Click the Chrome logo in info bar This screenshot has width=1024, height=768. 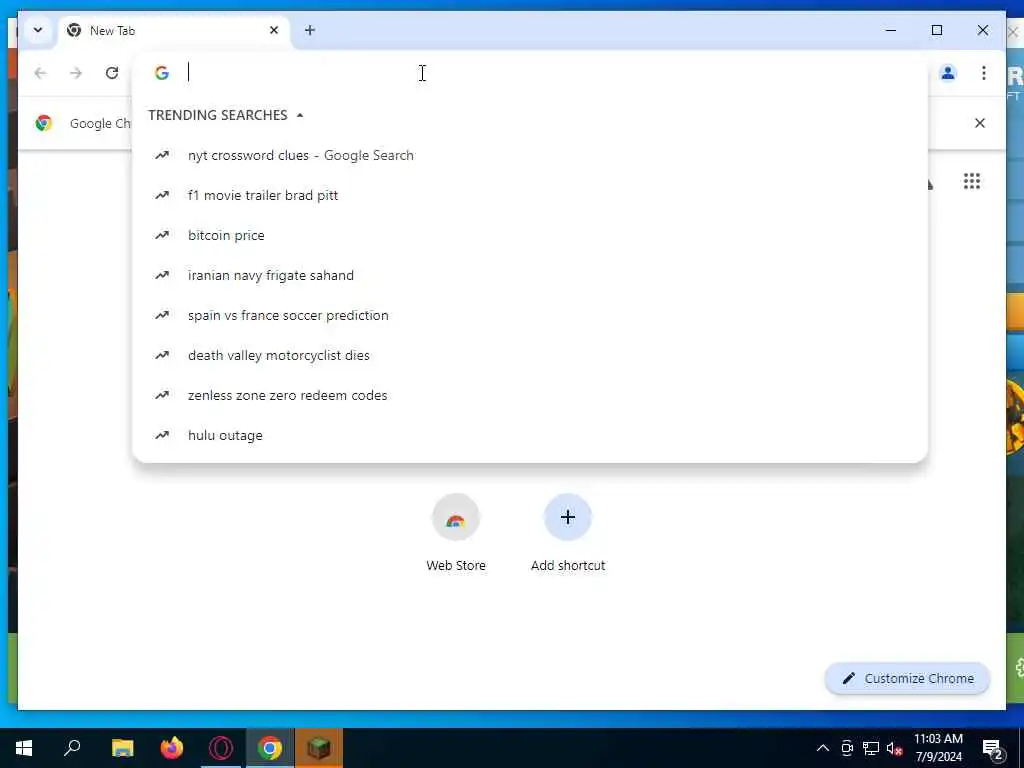[x=44, y=123]
